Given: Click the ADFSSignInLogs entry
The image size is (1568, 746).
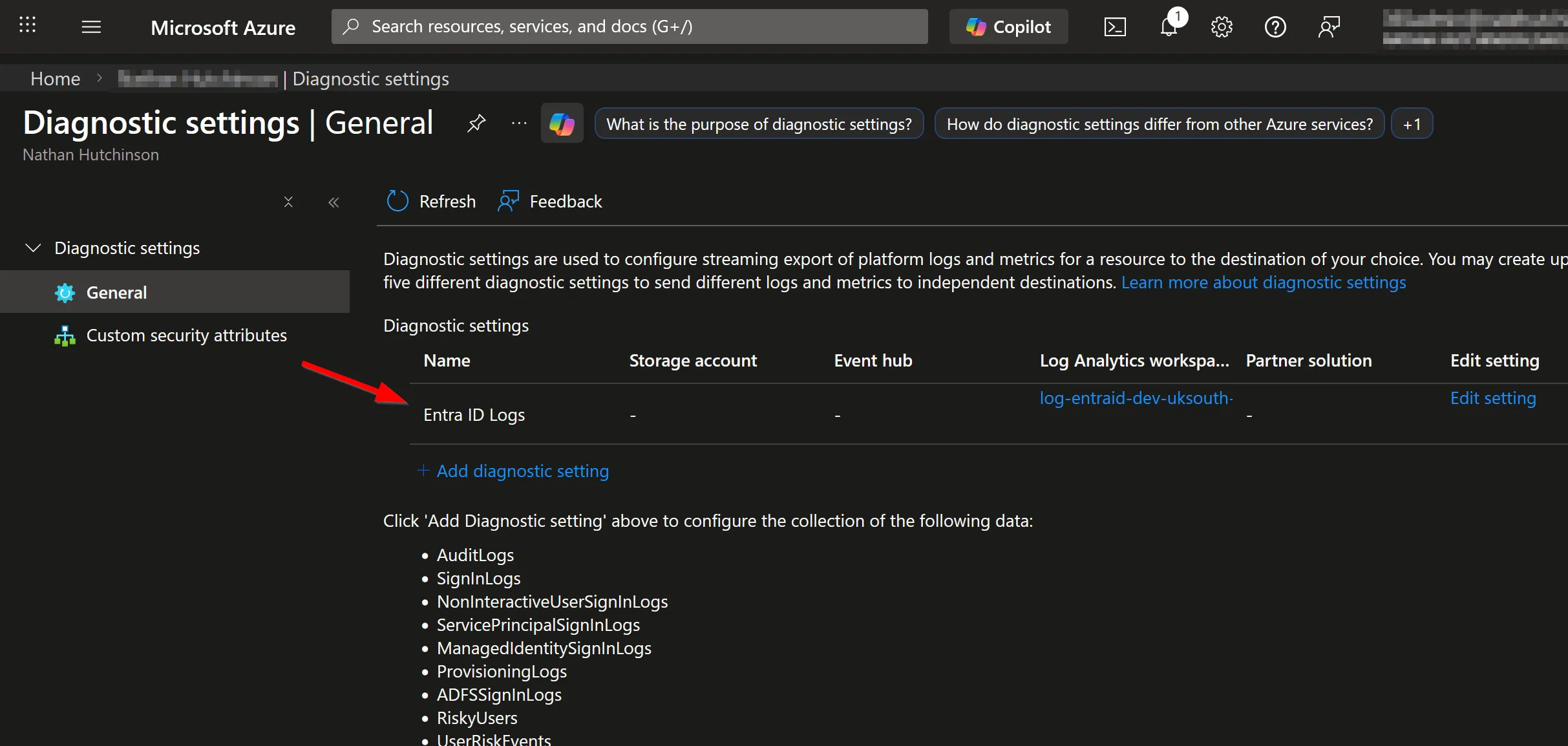Looking at the screenshot, I should 499,695.
